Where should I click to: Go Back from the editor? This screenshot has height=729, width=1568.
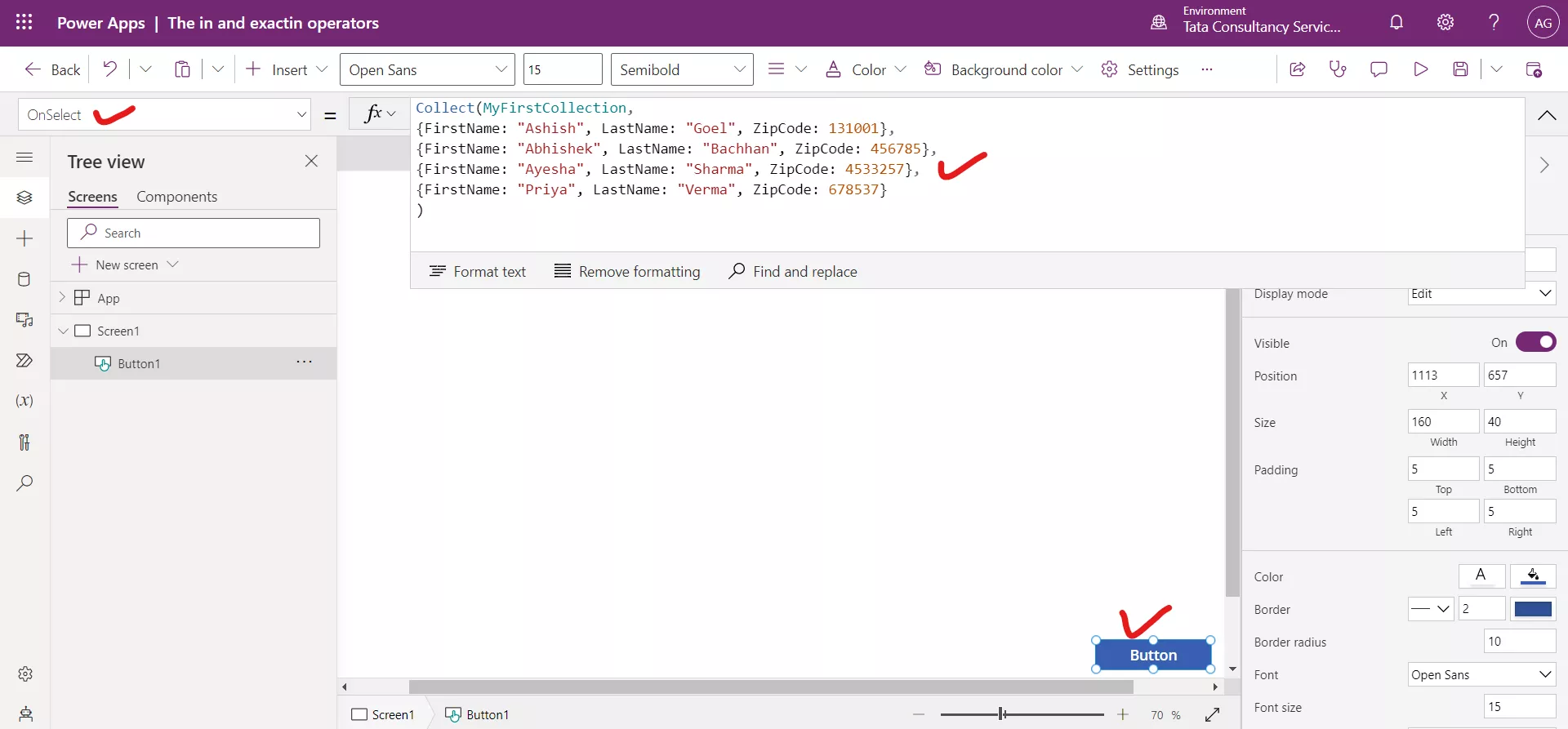(x=53, y=69)
